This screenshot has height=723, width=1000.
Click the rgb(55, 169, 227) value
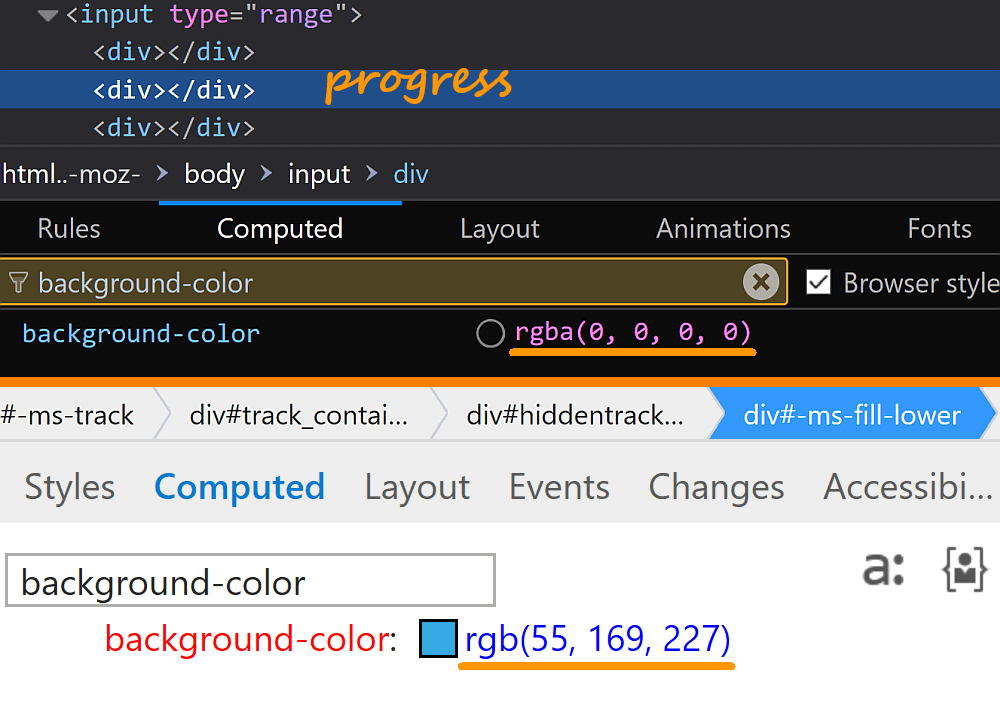tap(598, 639)
